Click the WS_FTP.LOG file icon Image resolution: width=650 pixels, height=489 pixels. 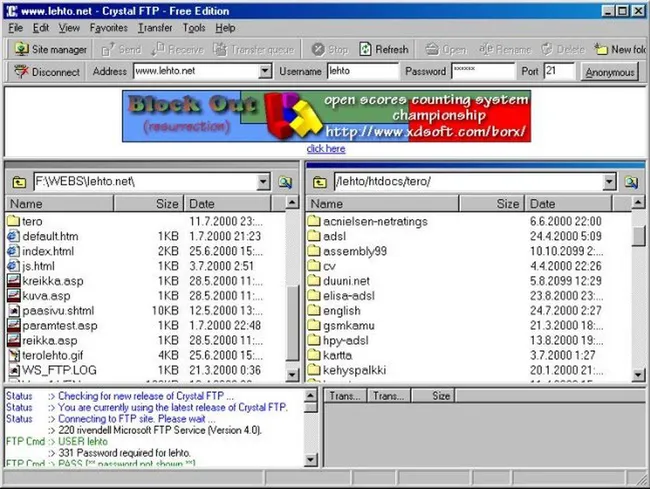[x=14, y=370]
